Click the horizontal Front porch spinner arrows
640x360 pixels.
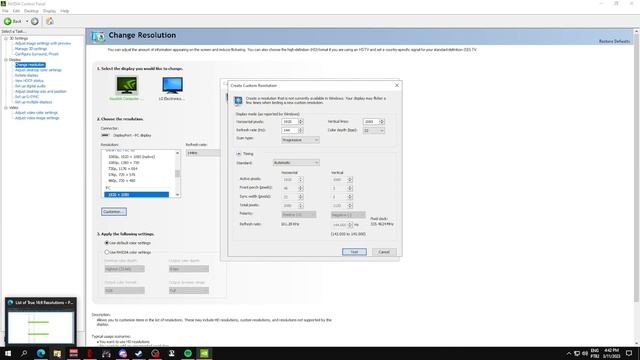click(301, 188)
